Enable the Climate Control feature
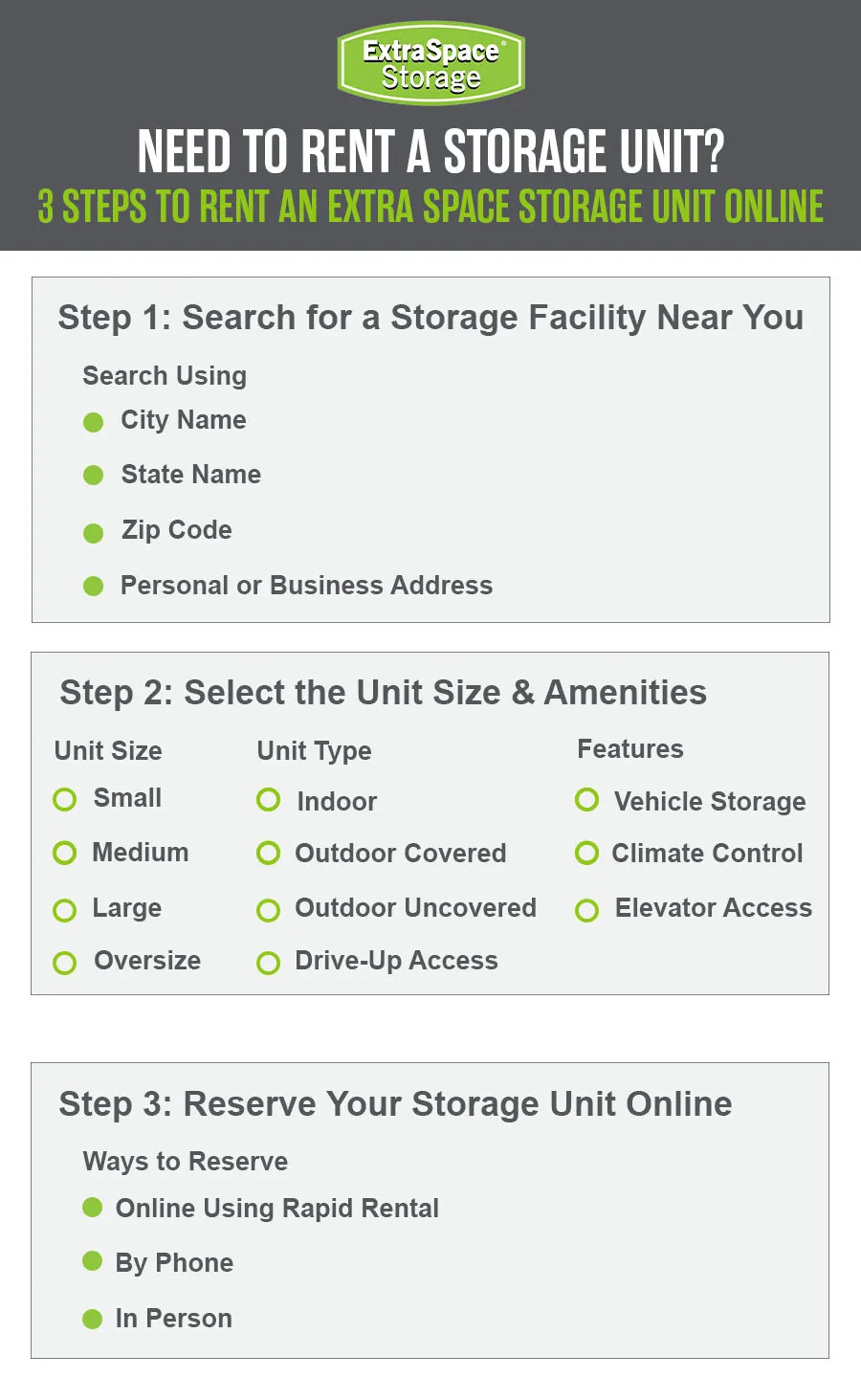The width and height of the screenshot is (861, 1400). tap(587, 854)
